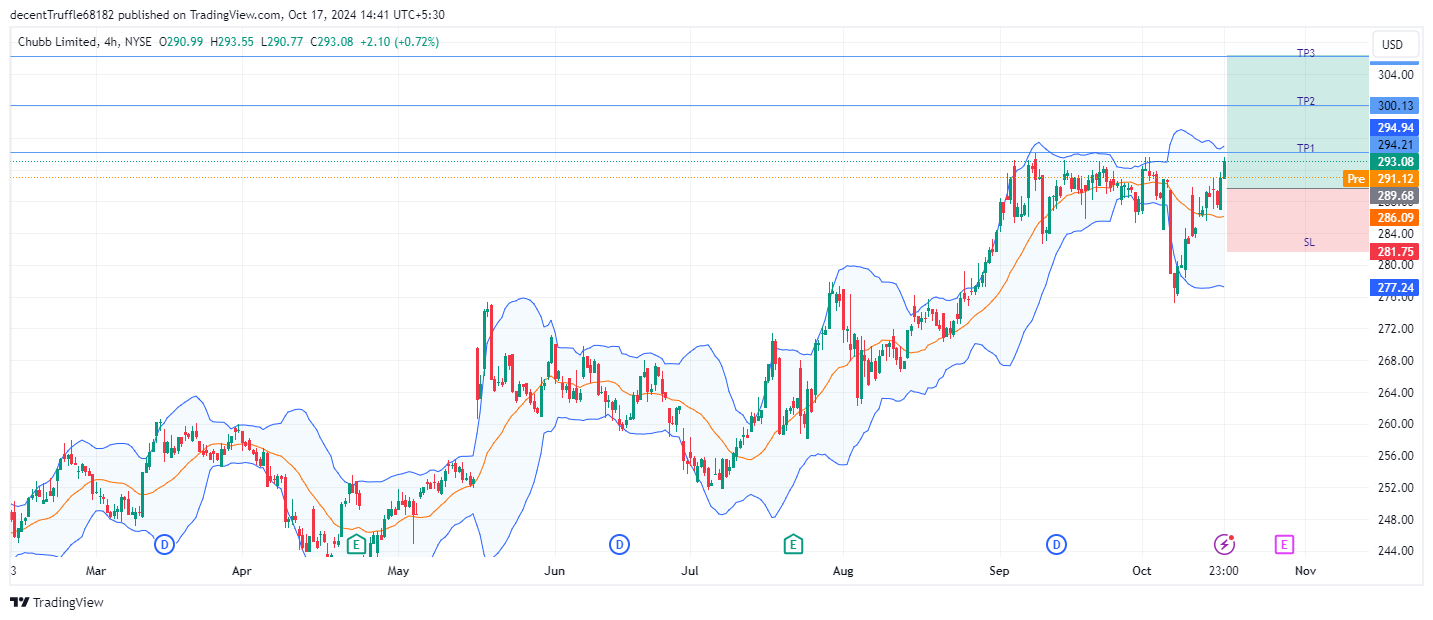
Task: Click the 244.00 price scale value
Action: click(x=1395, y=551)
